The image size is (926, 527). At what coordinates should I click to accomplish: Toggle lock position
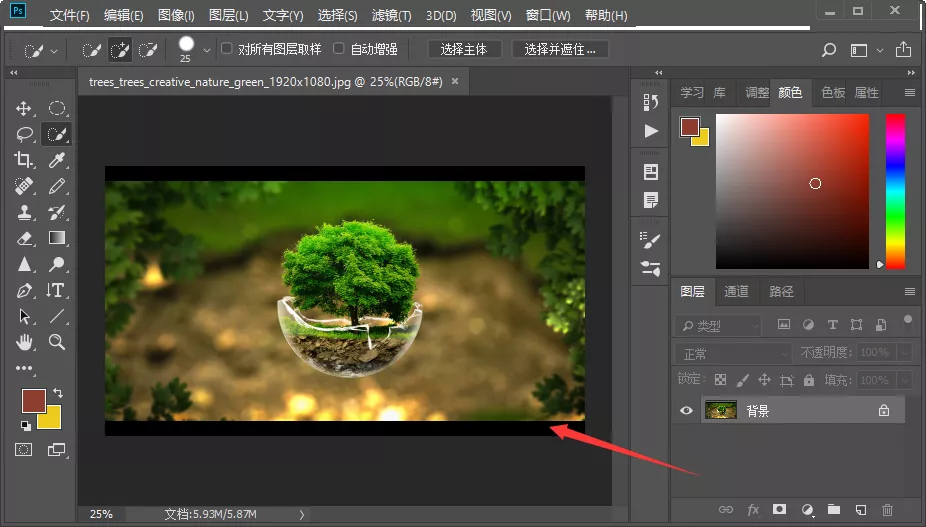tap(764, 380)
